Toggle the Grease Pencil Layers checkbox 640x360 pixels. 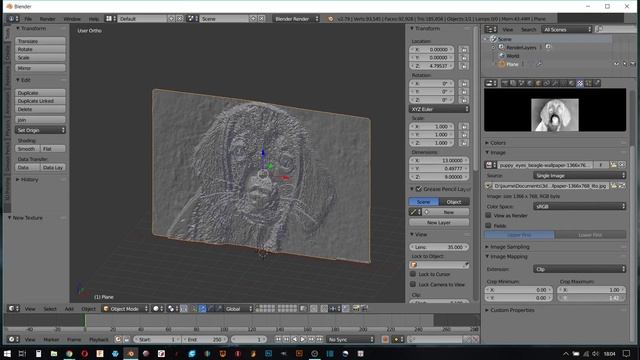419,189
